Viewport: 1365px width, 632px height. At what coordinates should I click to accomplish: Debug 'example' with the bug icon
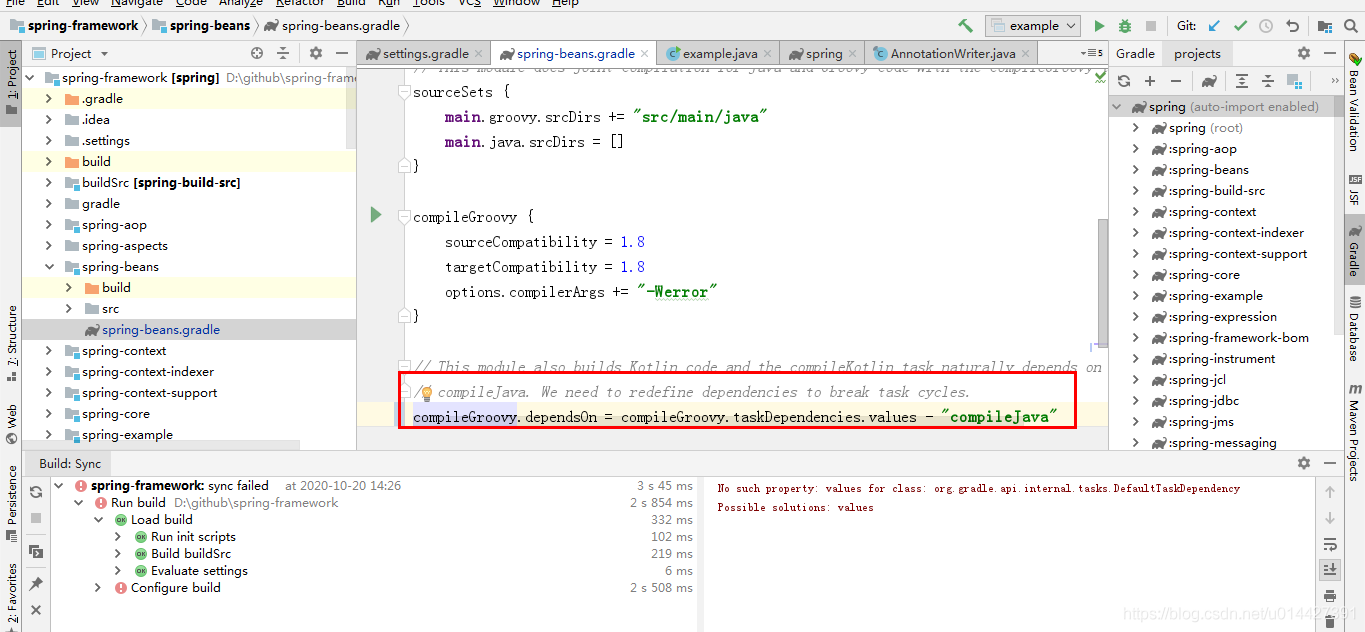click(1125, 26)
